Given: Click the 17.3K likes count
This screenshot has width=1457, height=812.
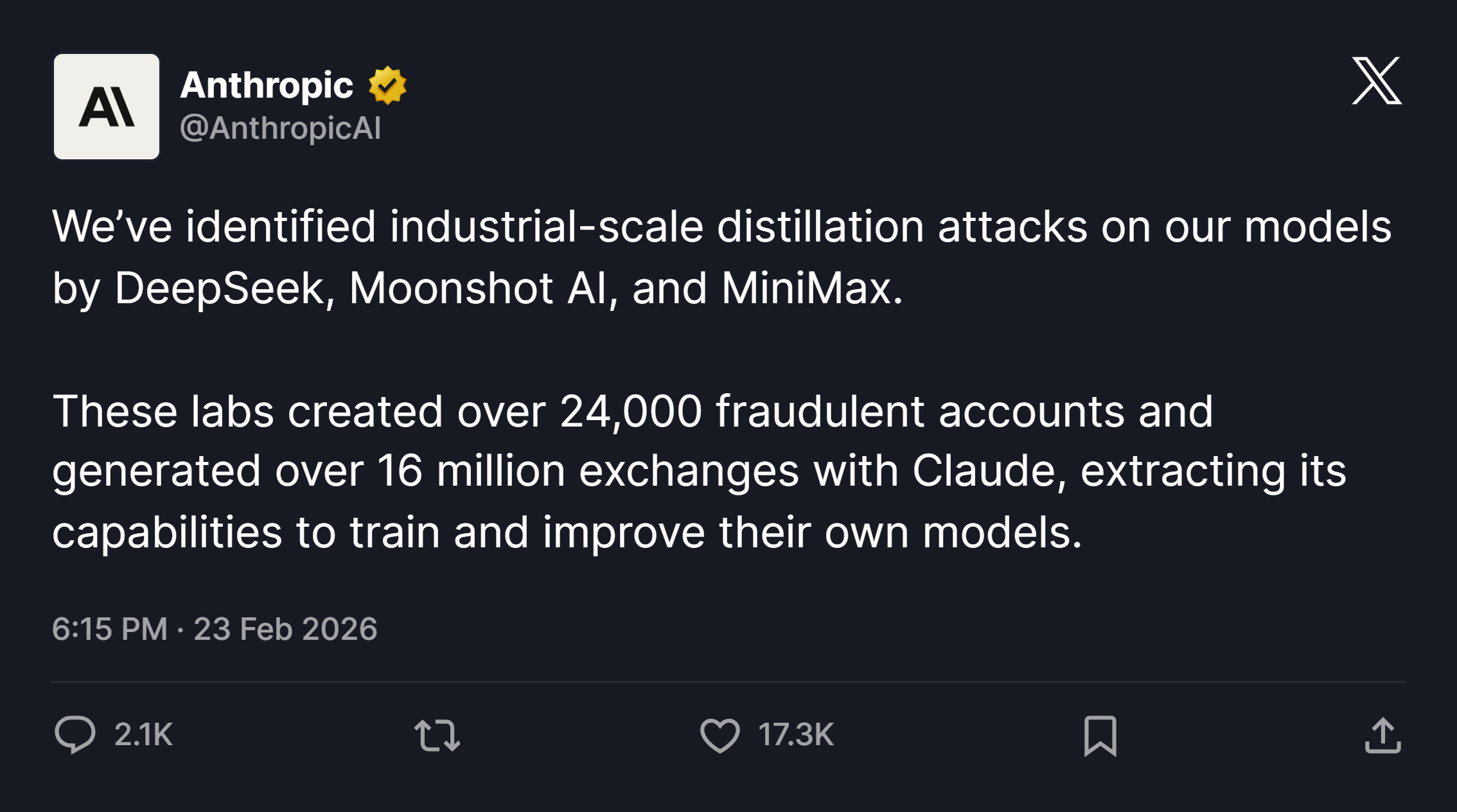Looking at the screenshot, I should click(795, 734).
